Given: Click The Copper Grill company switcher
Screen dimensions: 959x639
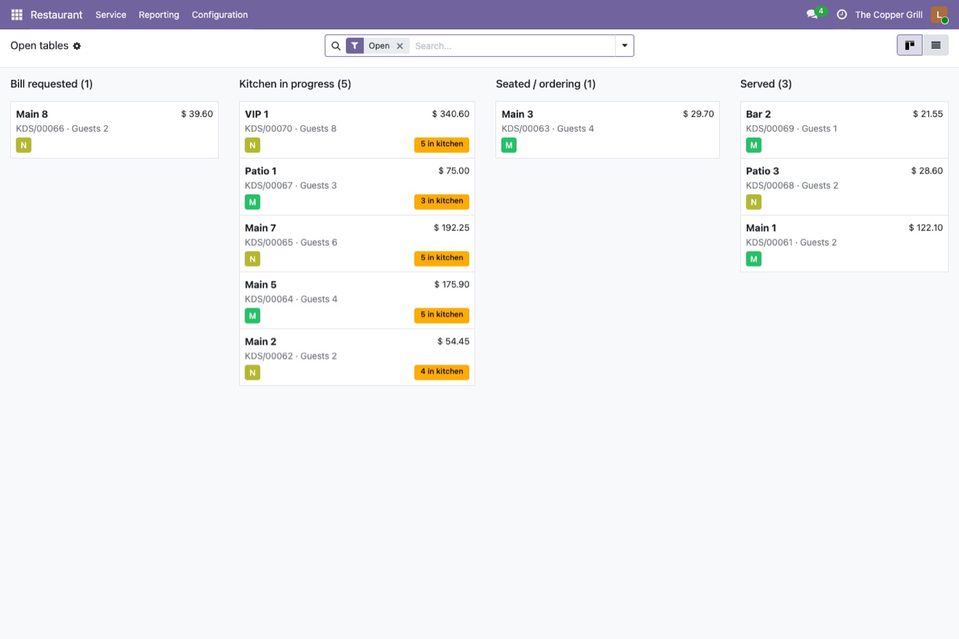Looking at the screenshot, I should pyautogui.click(x=889, y=15).
